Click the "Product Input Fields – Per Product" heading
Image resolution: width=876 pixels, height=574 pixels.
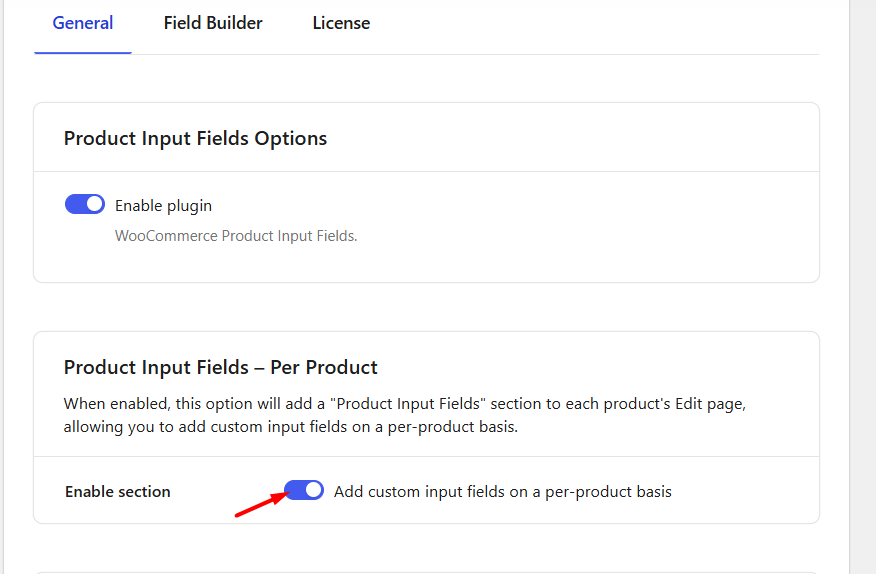coord(220,367)
